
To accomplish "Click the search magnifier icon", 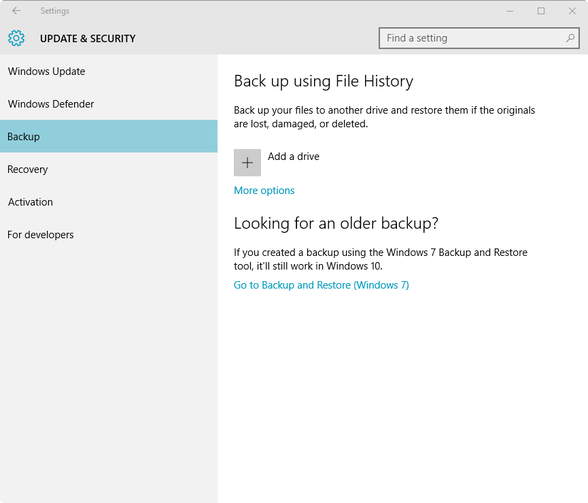I will coord(570,38).
